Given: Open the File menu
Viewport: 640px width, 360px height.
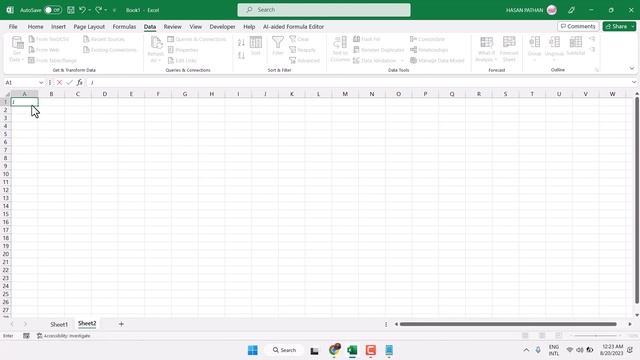Looking at the screenshot, I should point(13,27).
